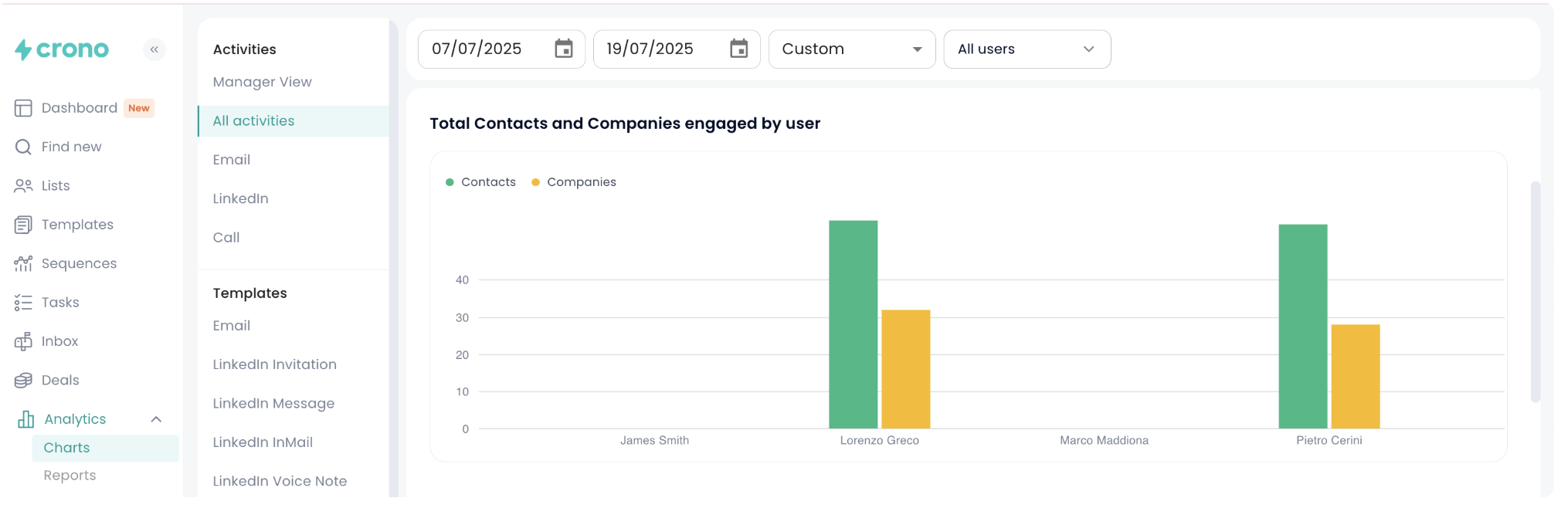Click the Sequences sidebar icon
The height and width of the screenshot is (508, 1568).
point(23,264)
